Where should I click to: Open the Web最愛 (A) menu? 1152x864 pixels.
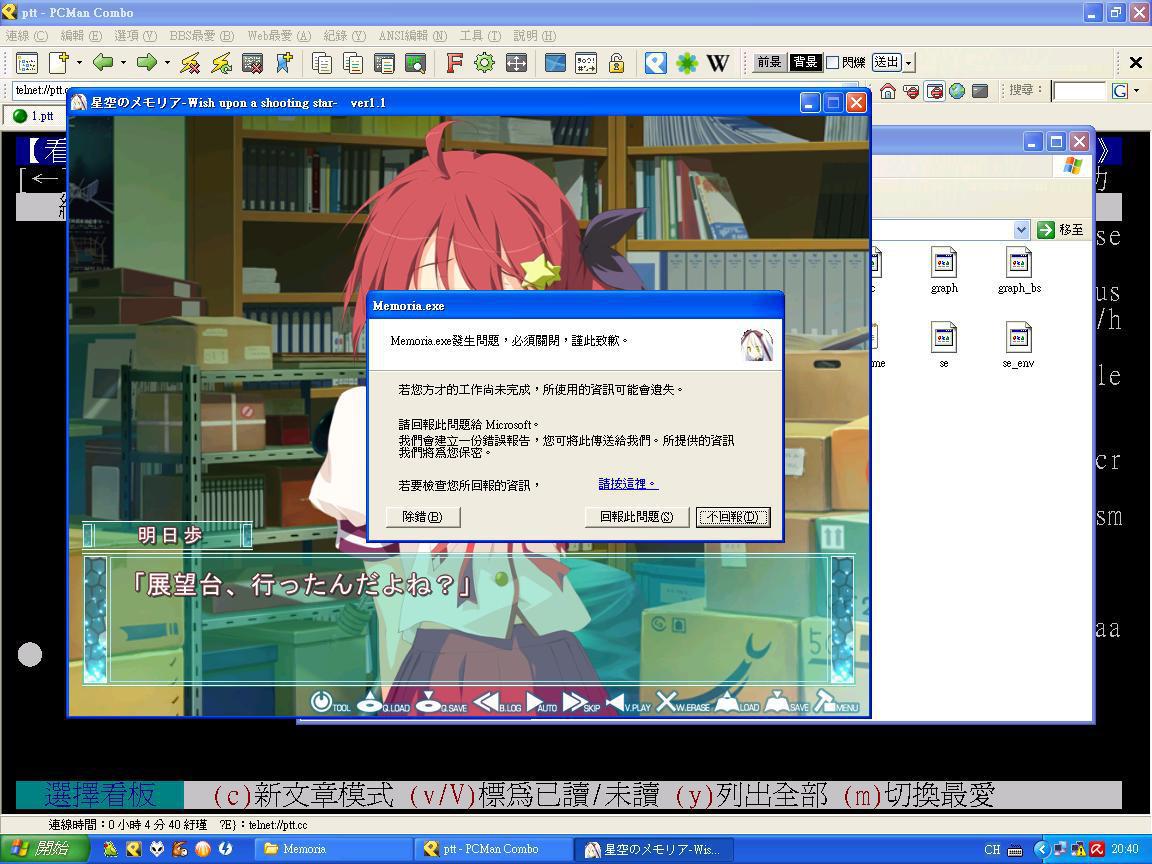click(x=279, y=35)
